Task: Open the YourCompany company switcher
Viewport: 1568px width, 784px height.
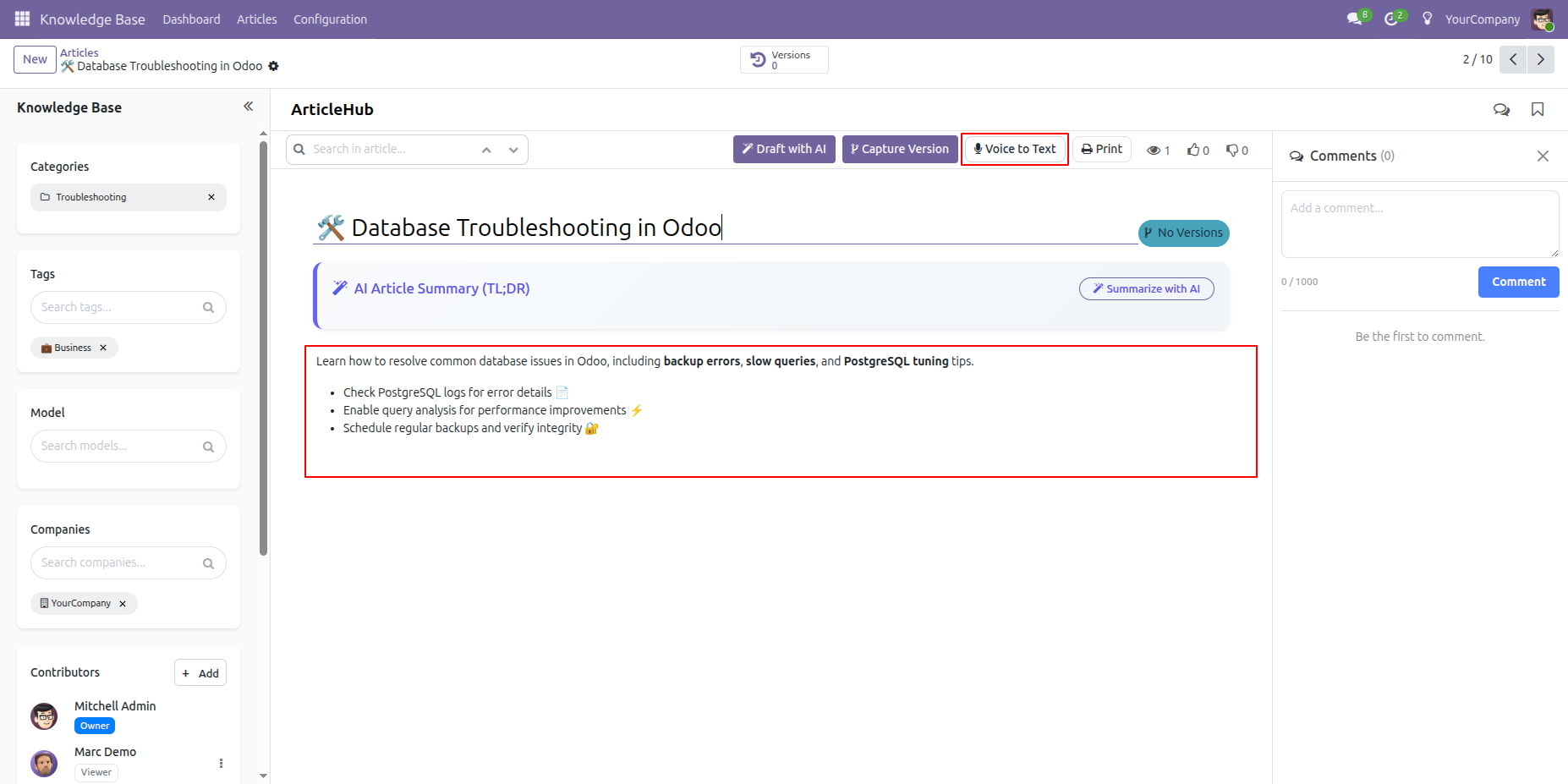Action: tap(1482, 19)
